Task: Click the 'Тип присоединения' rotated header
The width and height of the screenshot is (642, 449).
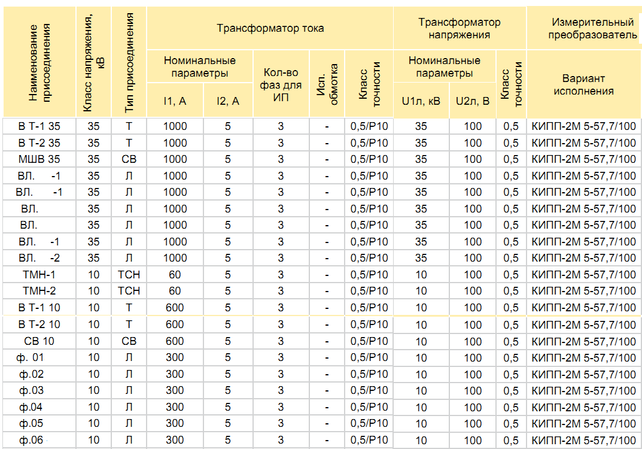Action: click(129, 62)
